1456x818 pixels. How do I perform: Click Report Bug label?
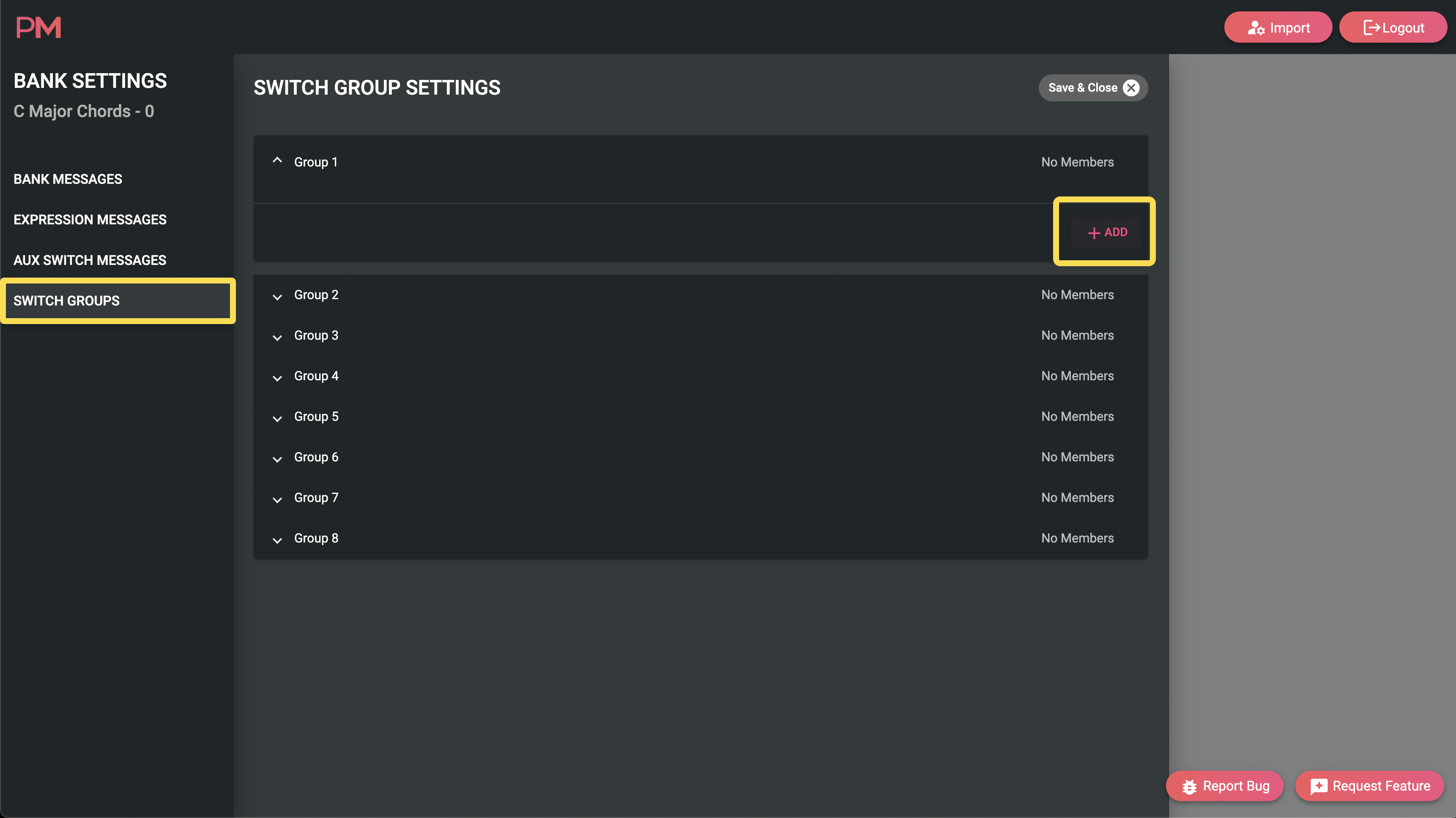1236,786
